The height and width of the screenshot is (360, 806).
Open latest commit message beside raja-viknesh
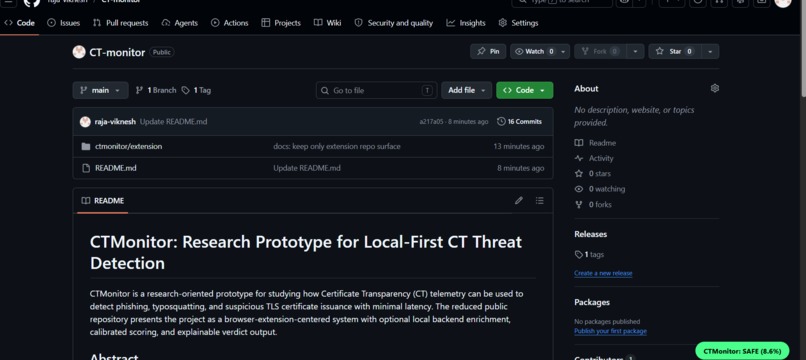(x=173, y=122)
